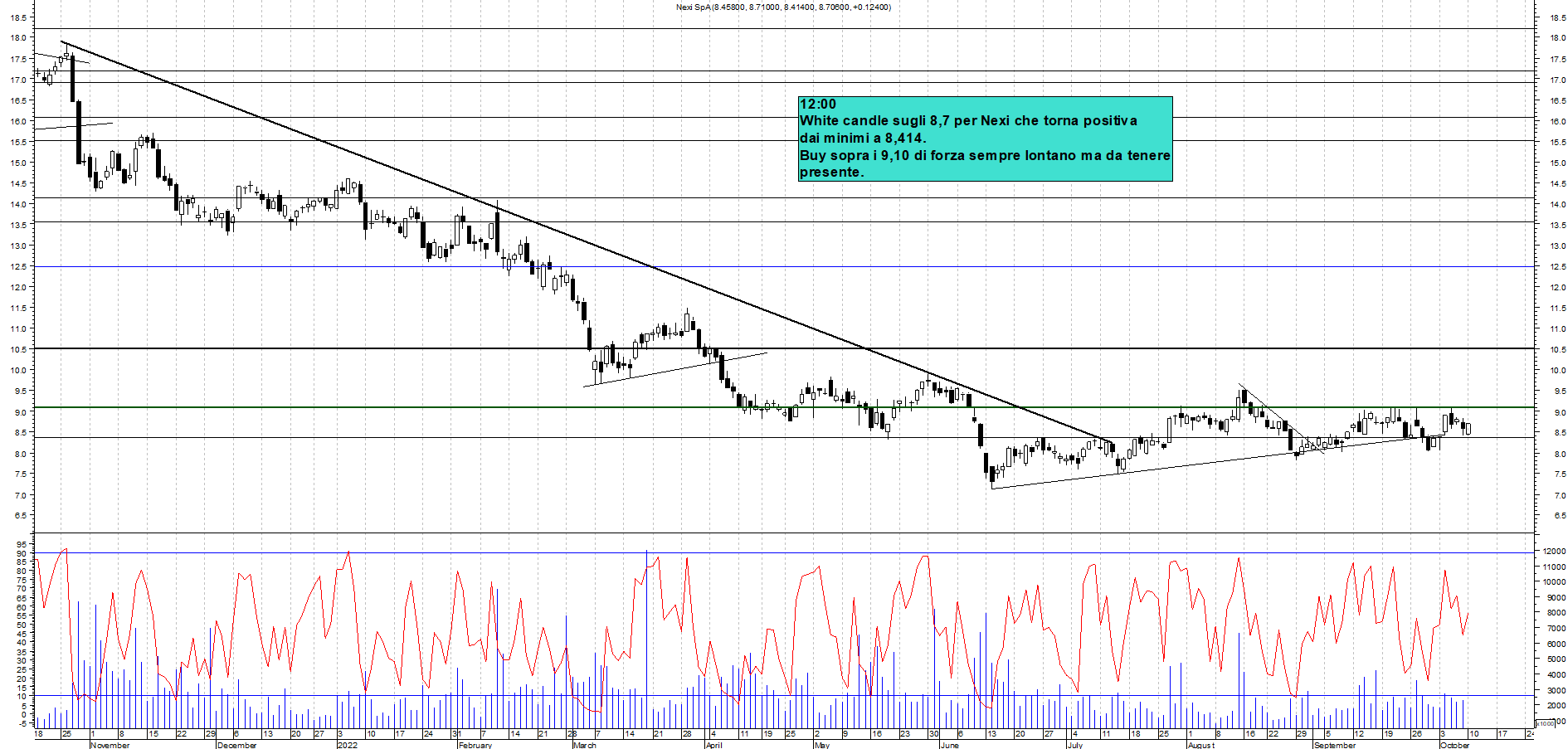Click the 'White candle sugli 8,7' note line
The image size is (1568, 749).
968,121
